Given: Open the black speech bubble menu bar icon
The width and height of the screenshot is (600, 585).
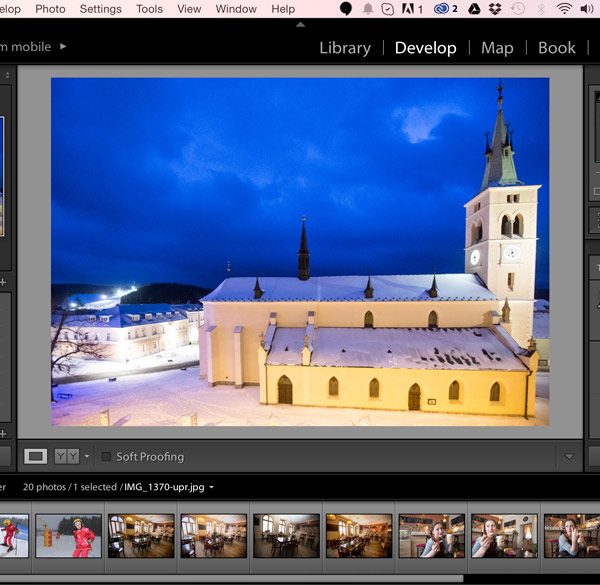Looking at the screenshot, I should tap(346, 8).
